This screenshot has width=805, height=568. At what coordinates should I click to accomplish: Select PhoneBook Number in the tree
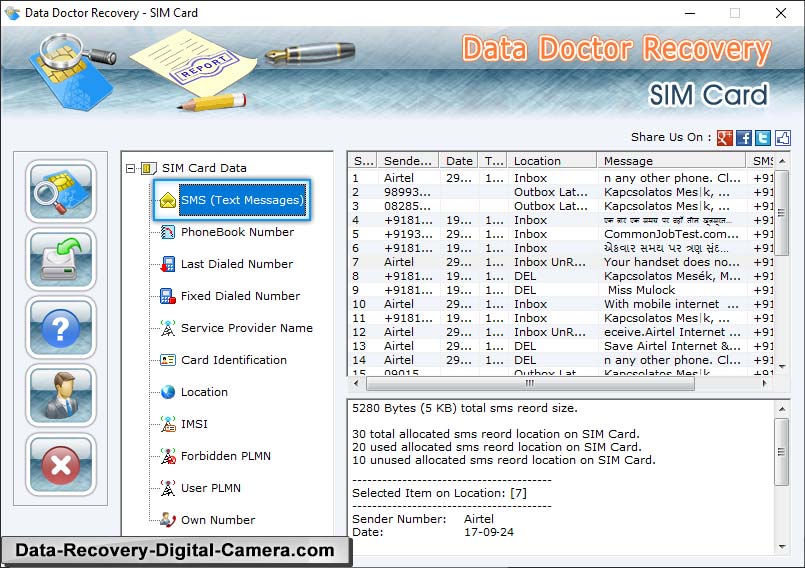(x=237, y=232)
